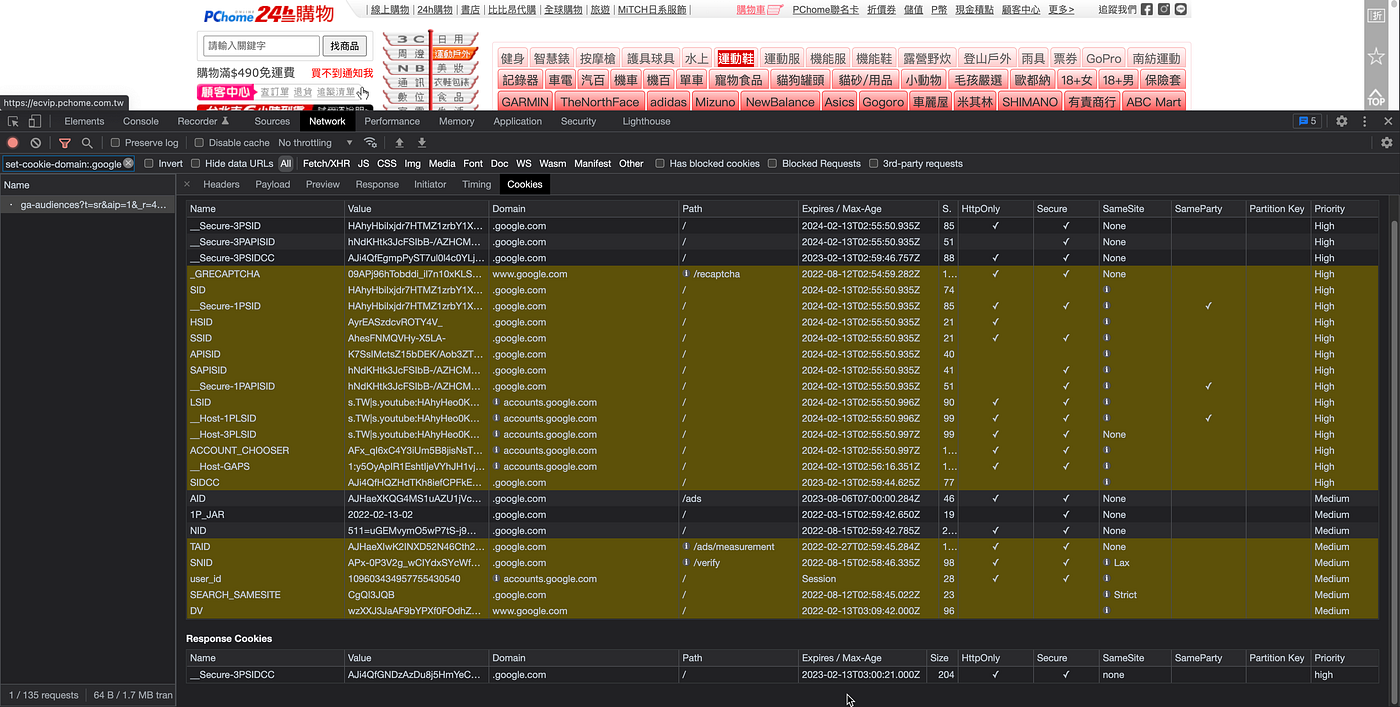Select the All filter type

[x=286, y=163]
